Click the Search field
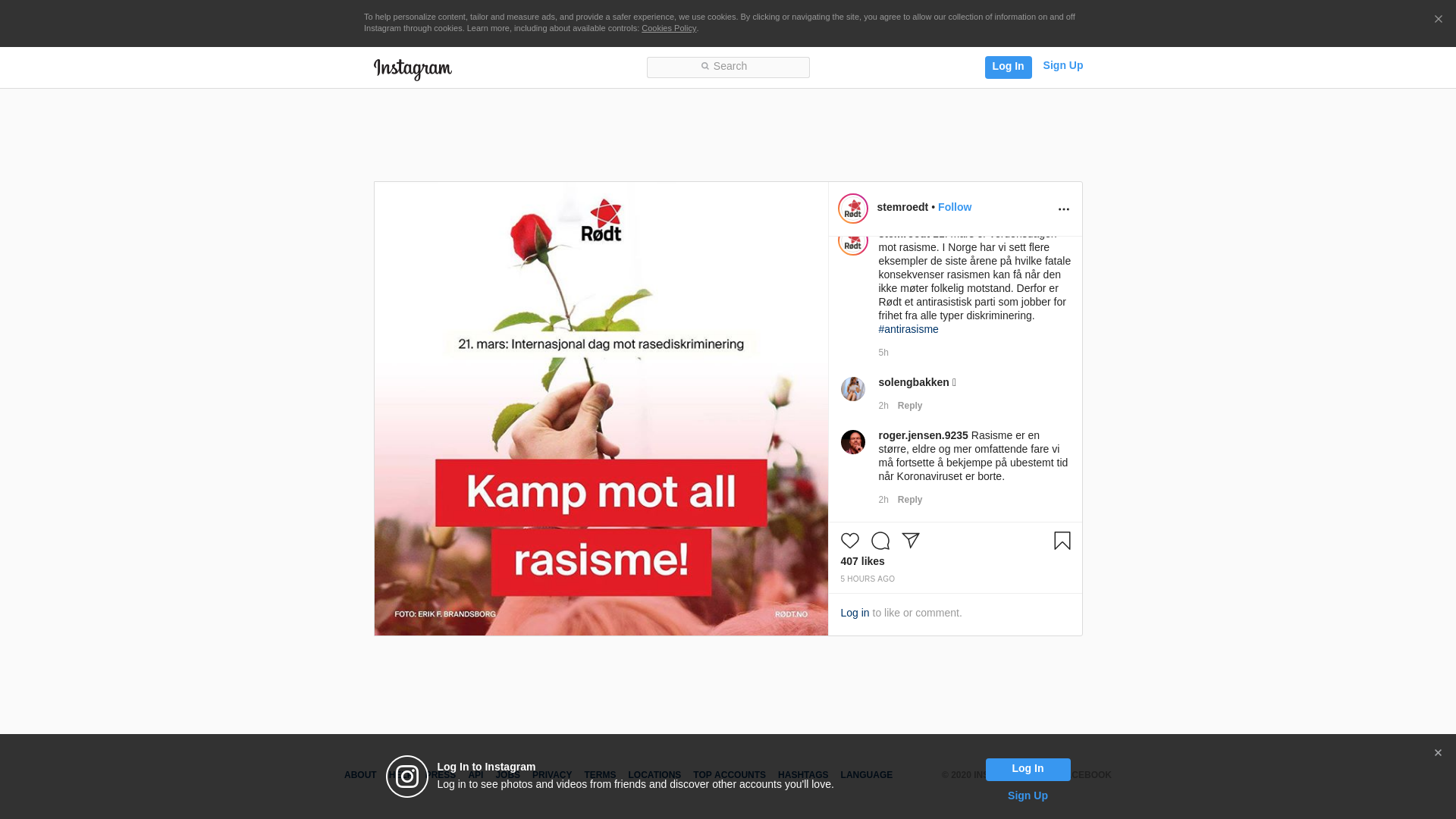This screenshot has width=1456, height=819. pyautogui.click(x=728, y=67)
